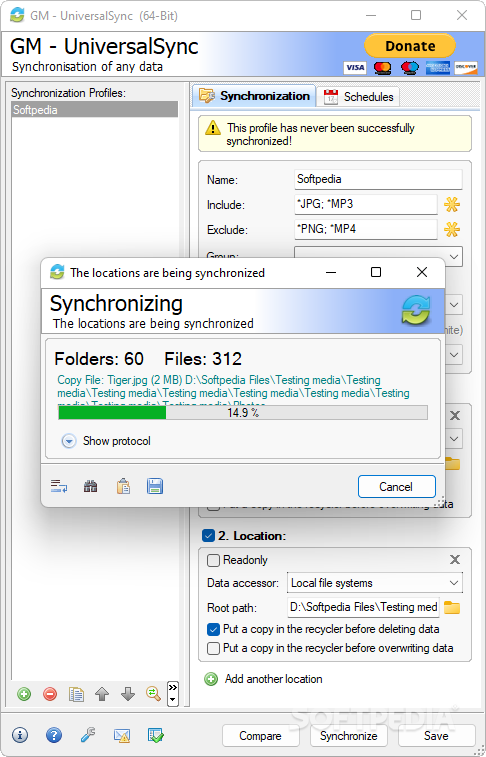This screenshot has width=486, height=757.
Task: Browse root path with the folder icon
Action: (x=452, y=607)
